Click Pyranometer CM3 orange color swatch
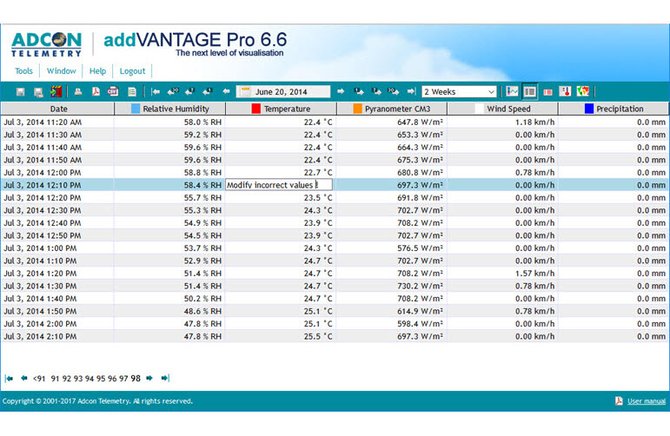Image resolution: width=670 pixels, height=436 pixels. point(358,109)
